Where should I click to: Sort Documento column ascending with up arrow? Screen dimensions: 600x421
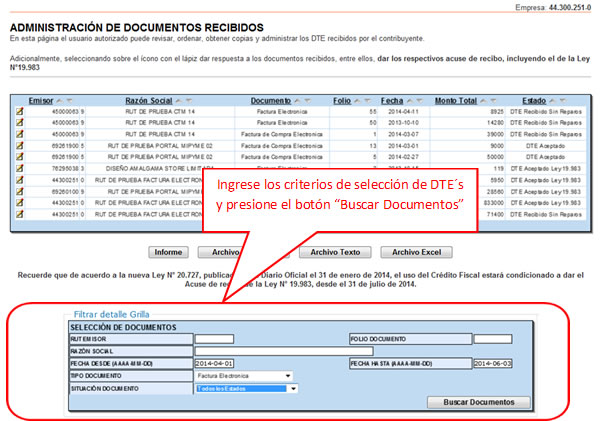pyautogui.click(x=298, y=101)
